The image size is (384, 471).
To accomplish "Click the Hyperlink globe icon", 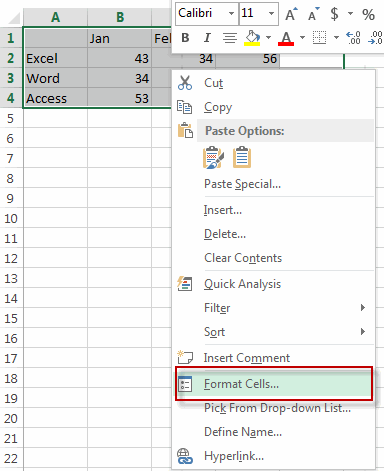I will 185,456.
